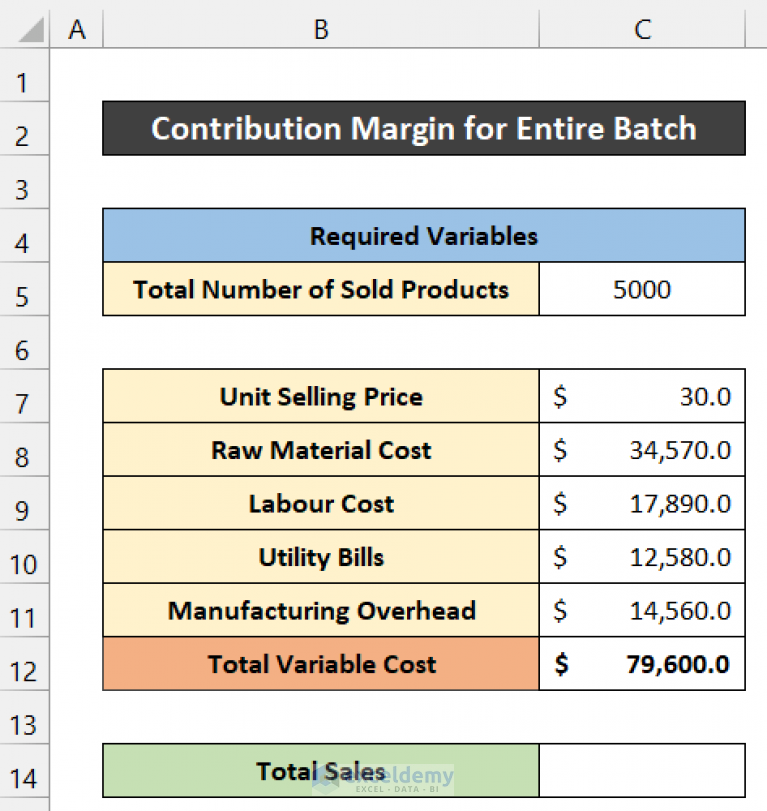Image resolution: width=767 pixels, height=811 pixels.
Task: Select the empty cell beside Total Sales
Action: pos(641,771)
